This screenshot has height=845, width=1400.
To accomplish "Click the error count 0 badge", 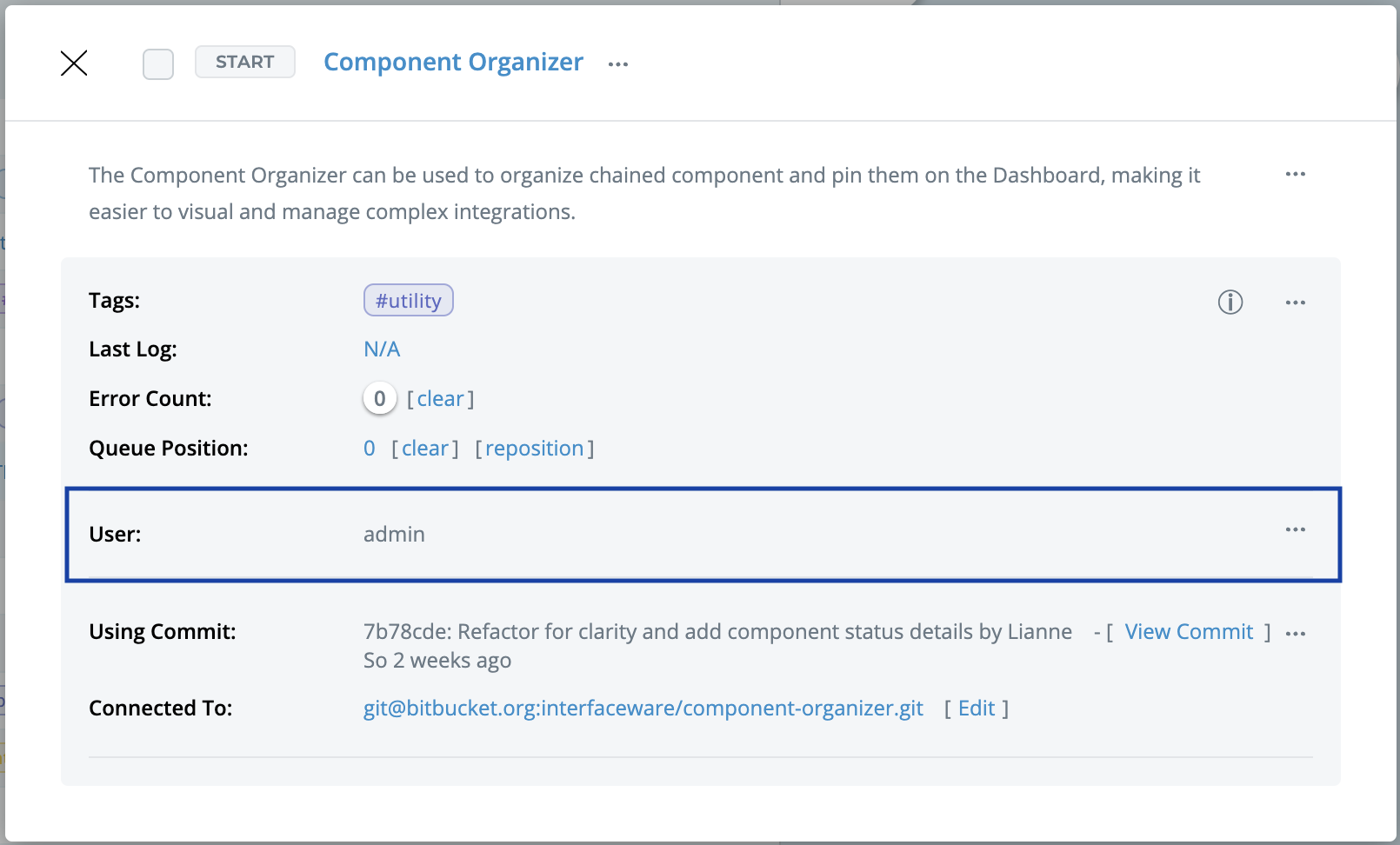I will 379,399.
